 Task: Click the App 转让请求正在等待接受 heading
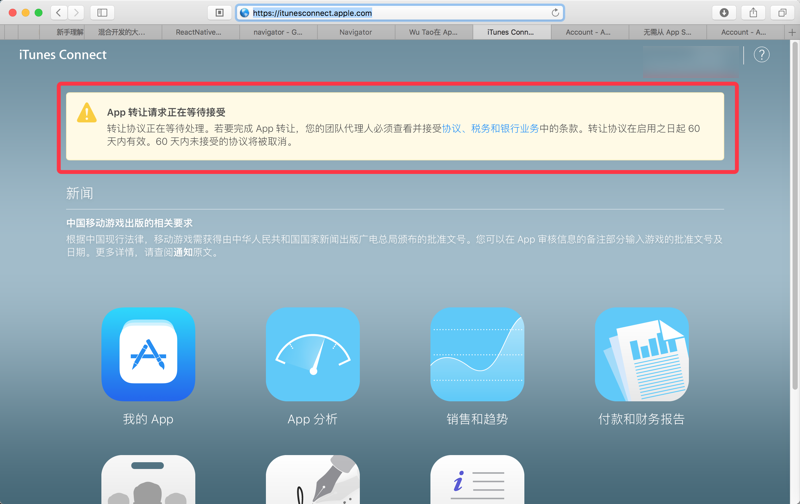166,112
